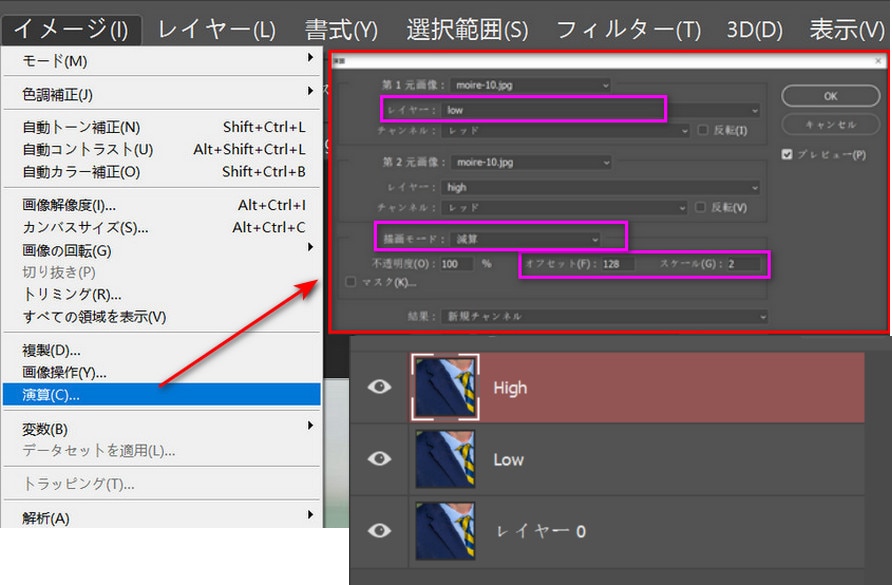Click the オフセット(F) value field
Screen dimensions: 892x585
pos(618,263)
